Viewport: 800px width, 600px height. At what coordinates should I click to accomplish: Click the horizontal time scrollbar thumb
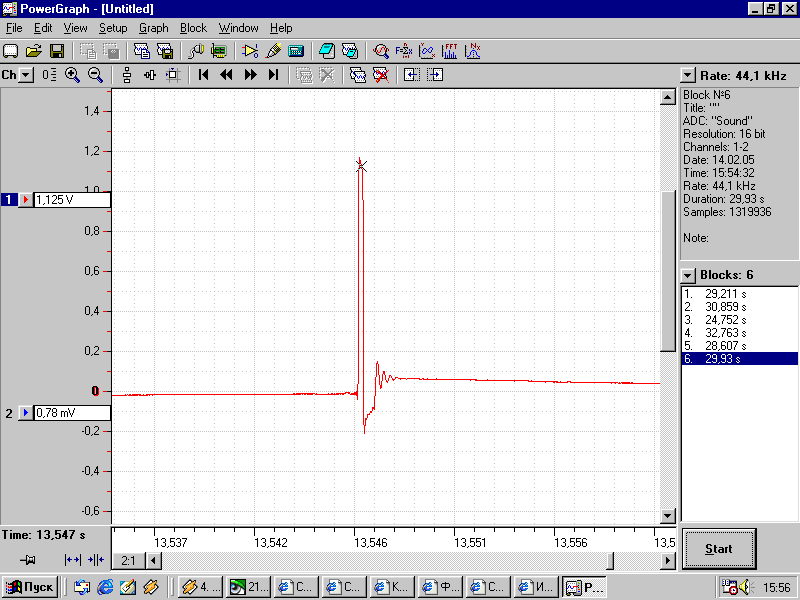[610, 561]
